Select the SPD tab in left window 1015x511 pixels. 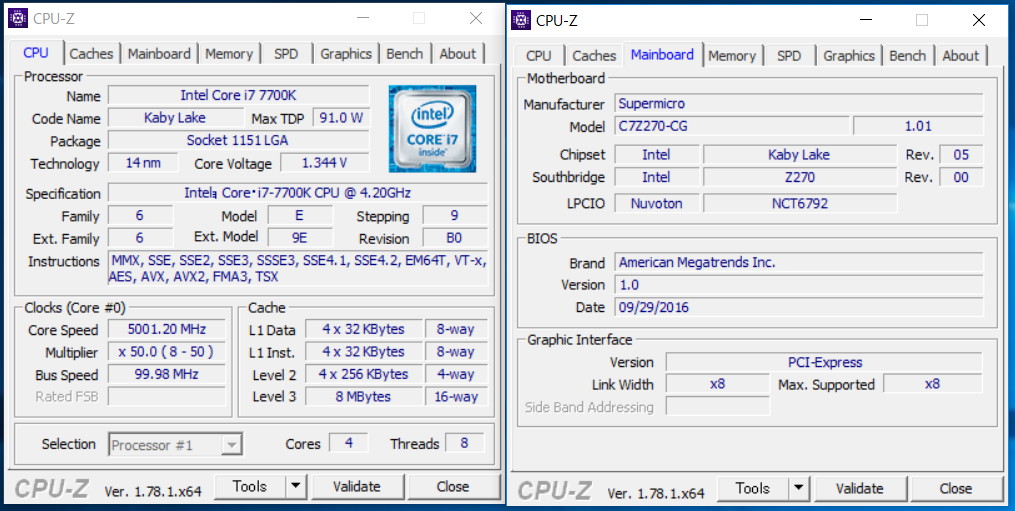point(286,54)
